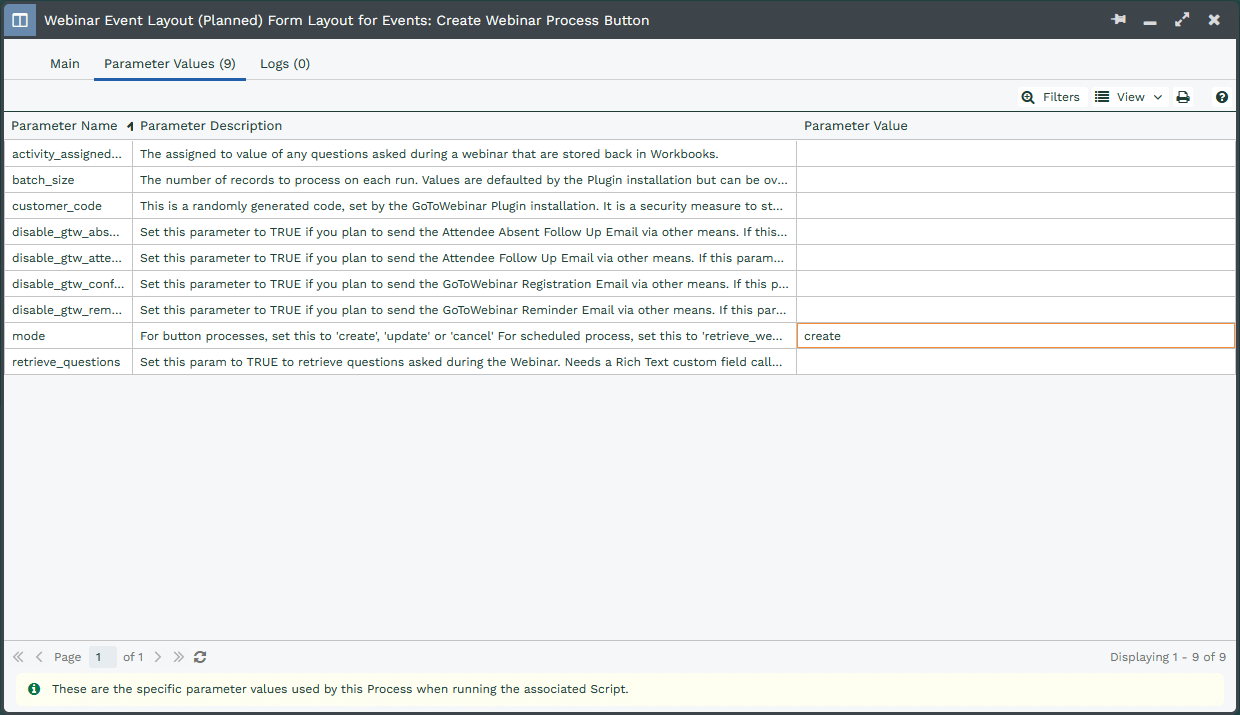Click the Parameter Value column header
Image resolution: width=1240 pixels, height=715 pixels.
pyautogui.click(x=855, y=126)
